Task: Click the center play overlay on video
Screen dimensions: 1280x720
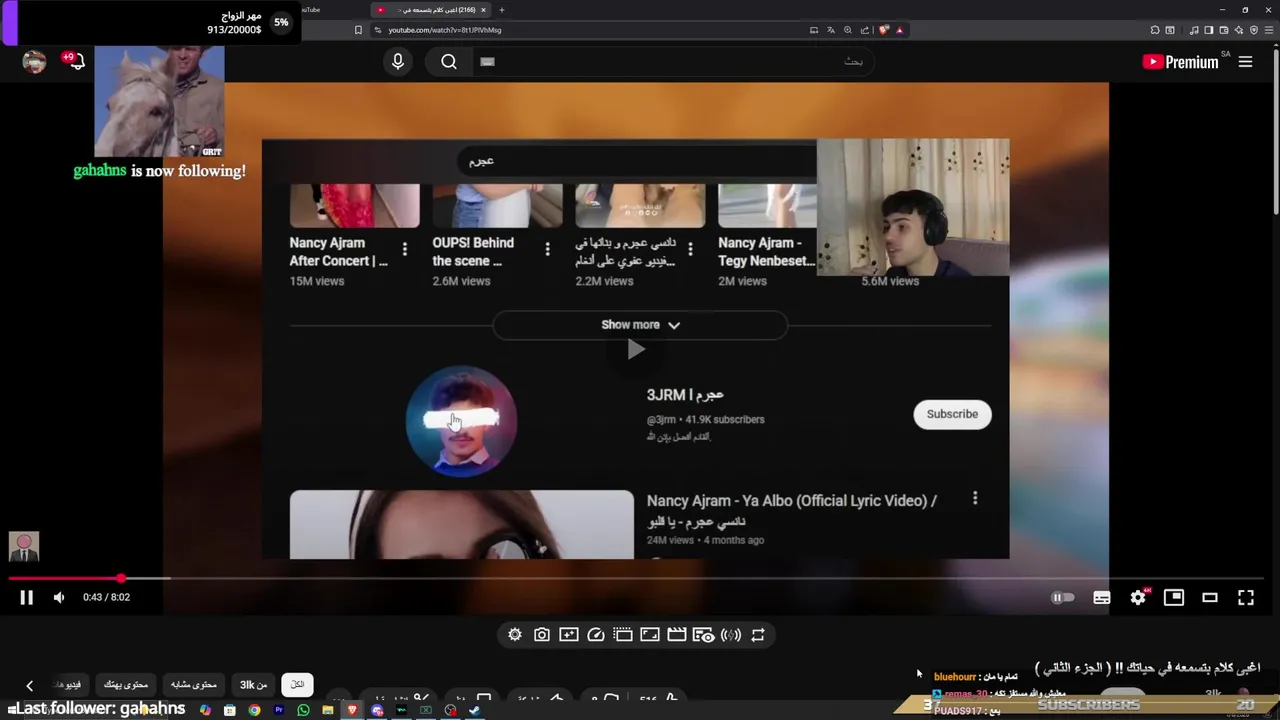Action: [636, 350]
